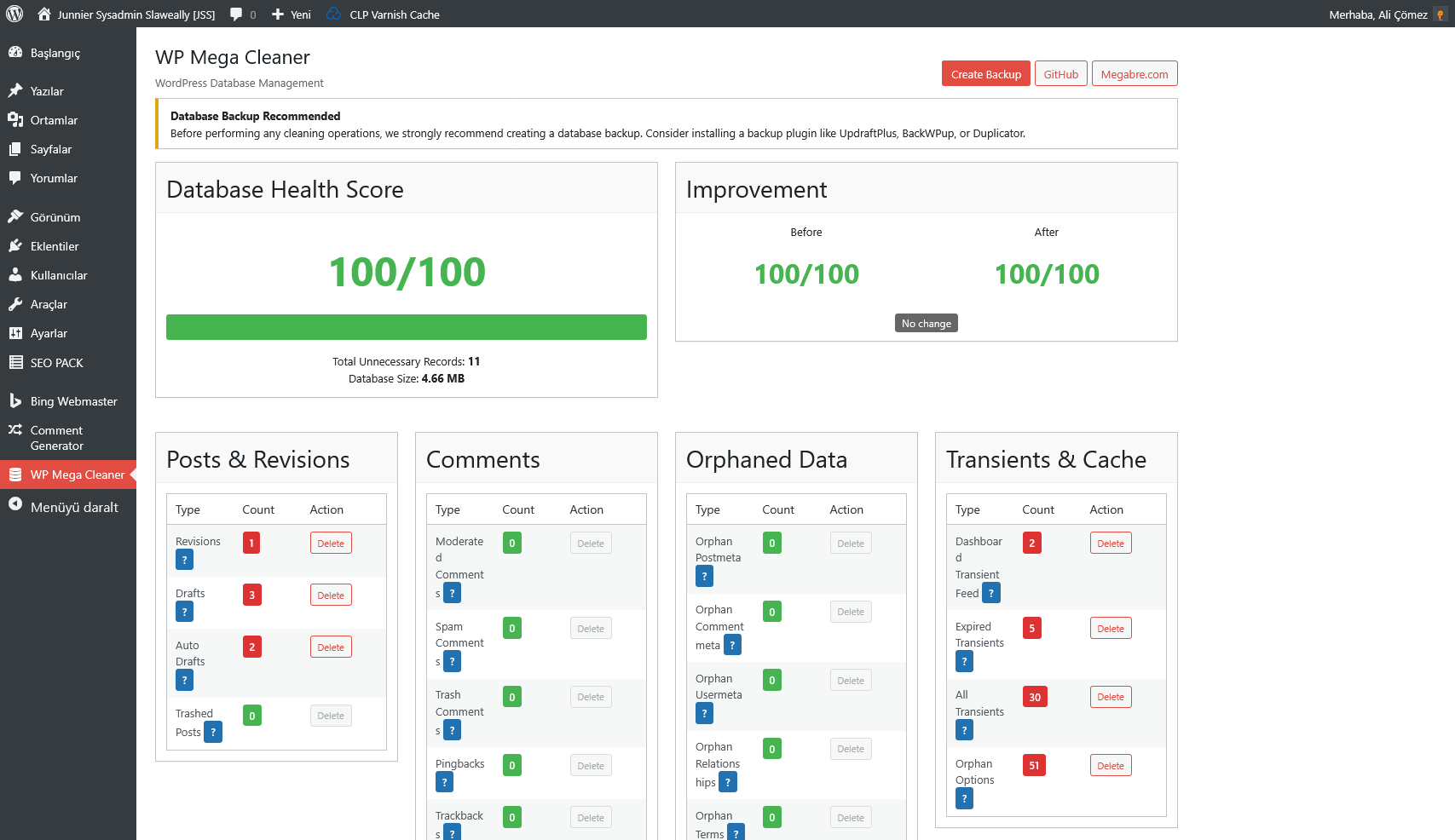Open Eklentiler in the sidebar
The image size is (1455, 840).
pos(55,246)
